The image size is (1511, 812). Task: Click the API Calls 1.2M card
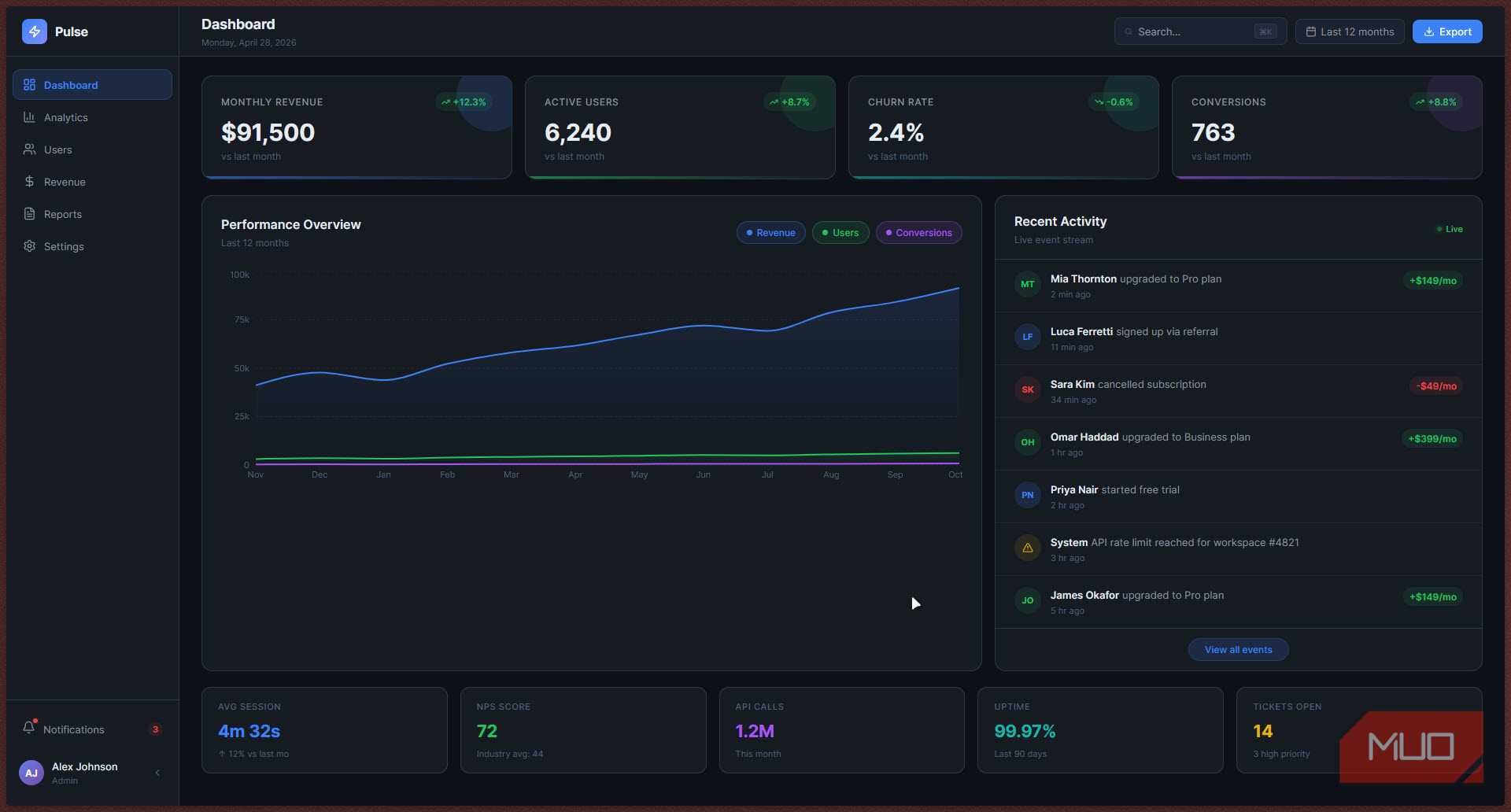click(x=842, y=730)
